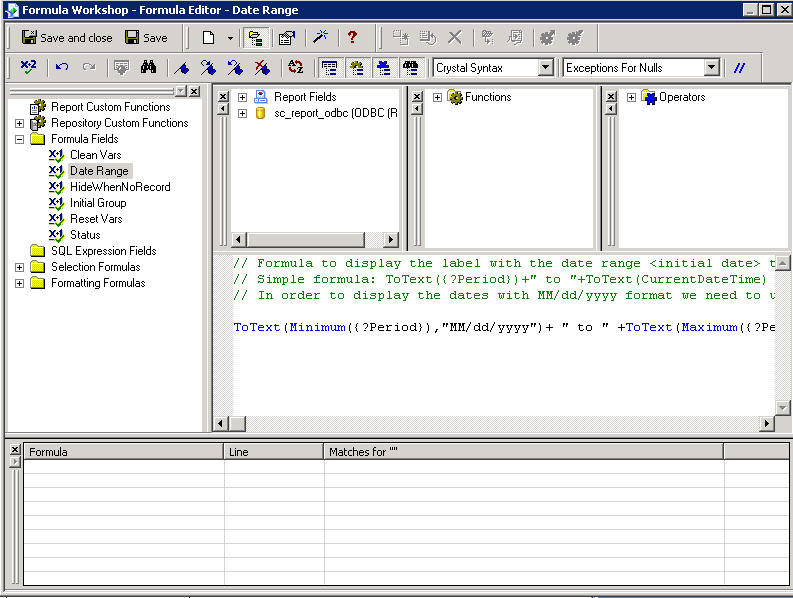Screen dimensions: 793x598
Task: Select the Initial Group formula
Action: tap(98, 203)
